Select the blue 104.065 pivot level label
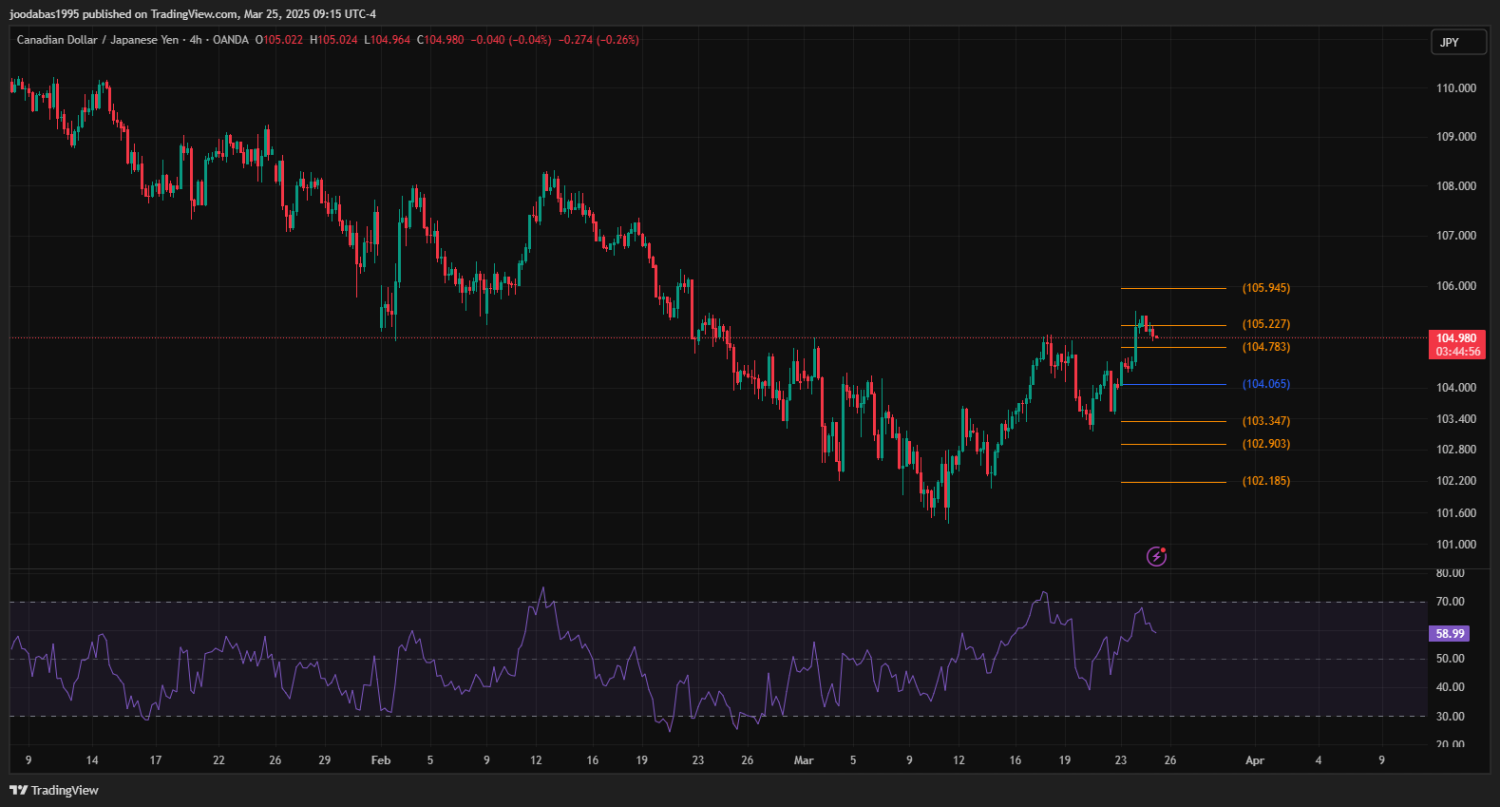Viewport: 1500px width, 807px height. [1265, 384]
